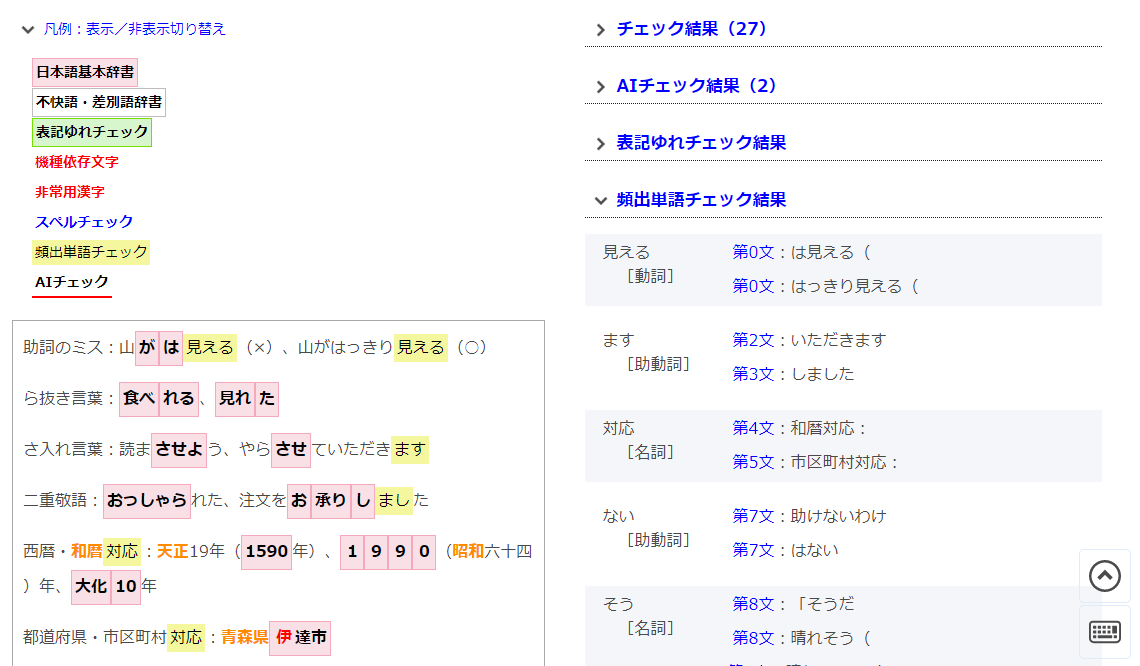Open the 第4文 link beside 和暦対応
This screenshot has height=666, width=1140.
753,428
